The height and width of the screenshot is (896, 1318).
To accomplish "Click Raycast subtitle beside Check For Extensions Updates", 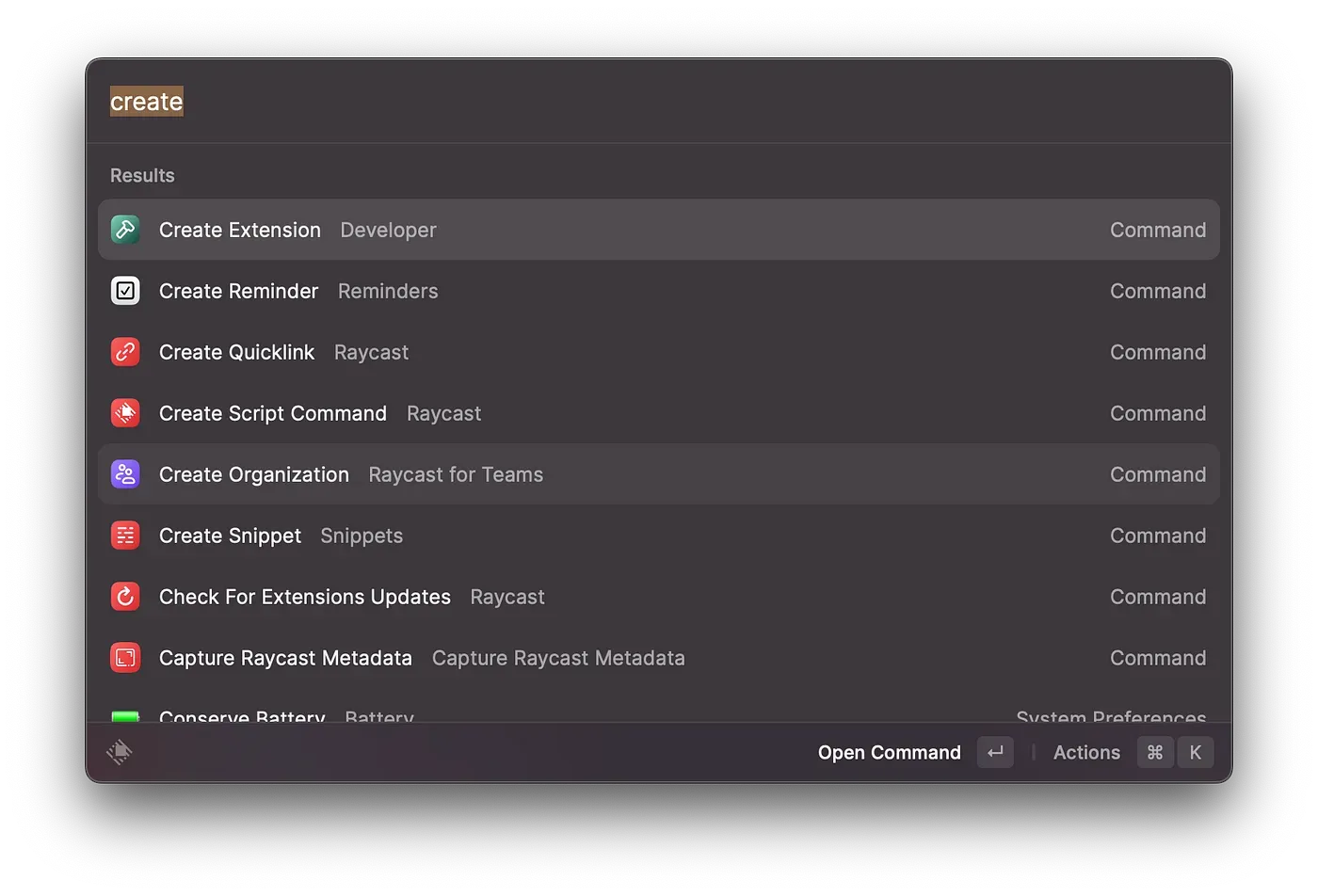I will click(507, 597).
